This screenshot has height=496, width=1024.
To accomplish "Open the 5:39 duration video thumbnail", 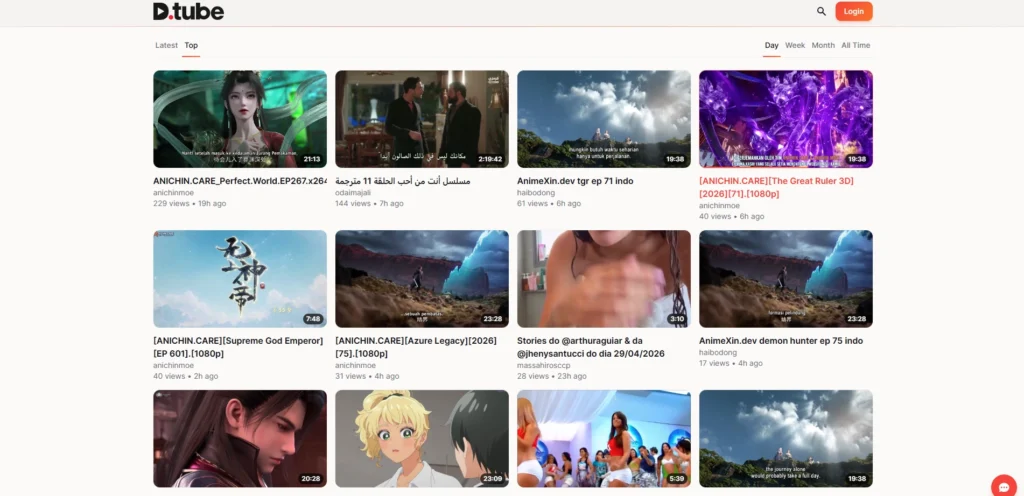I will pyautogui.click(x=603, y=439).
